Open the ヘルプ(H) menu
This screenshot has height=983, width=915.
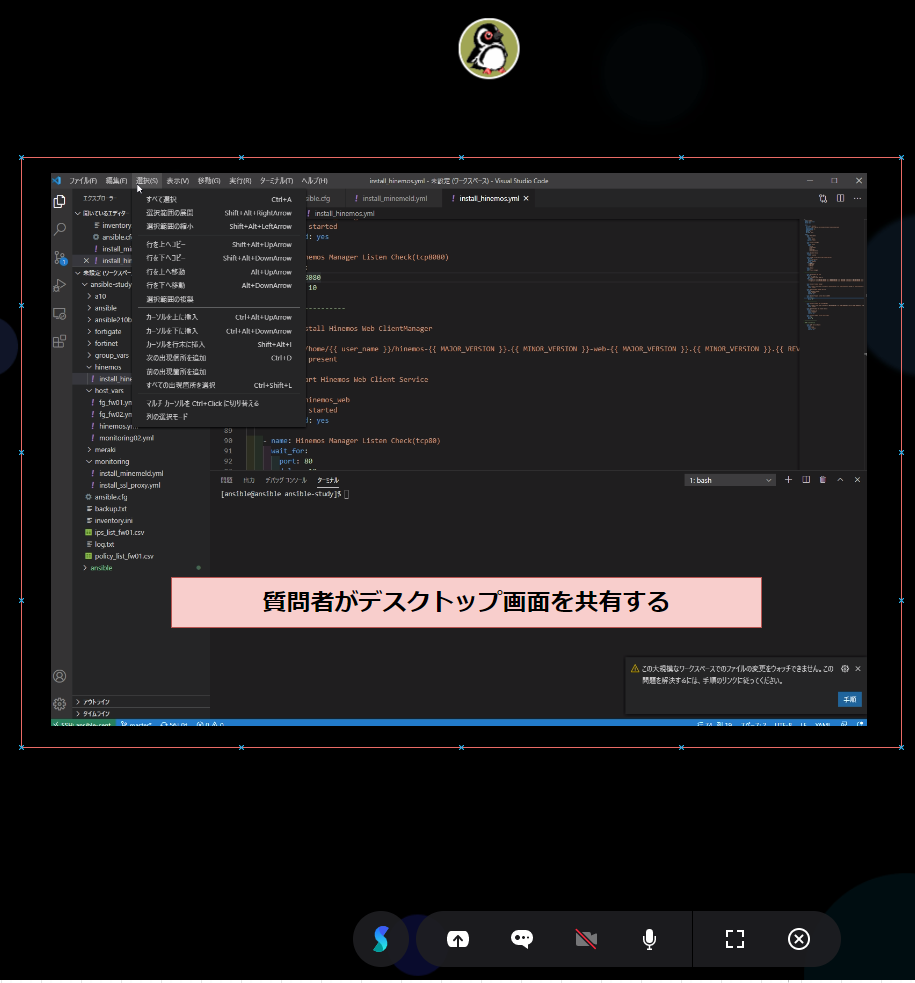(x=314, y=181)
